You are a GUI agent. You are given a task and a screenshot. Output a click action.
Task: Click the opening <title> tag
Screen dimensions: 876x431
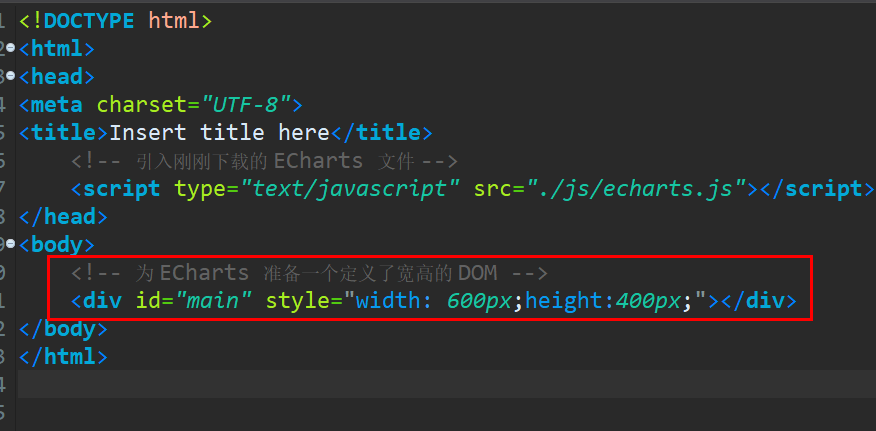[63, 133]
